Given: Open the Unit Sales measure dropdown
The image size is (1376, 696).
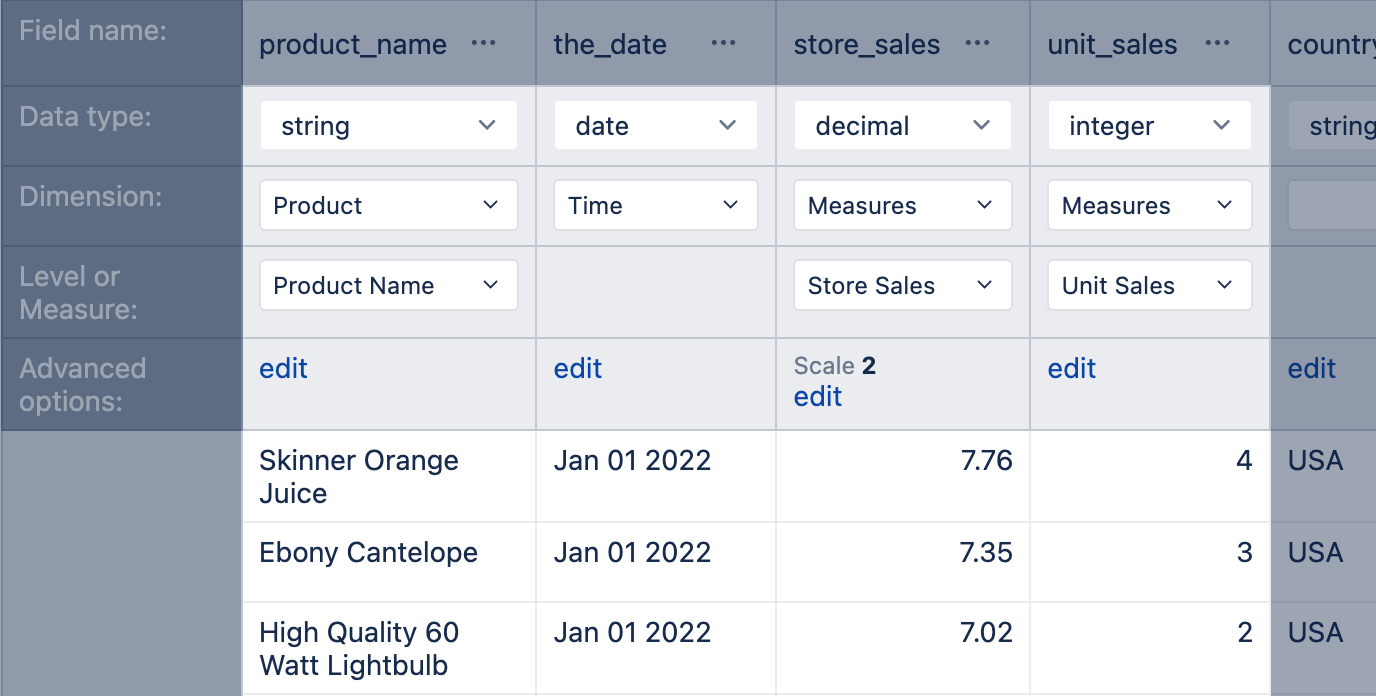Looking at the screenshot, I should coord(1149,285).
